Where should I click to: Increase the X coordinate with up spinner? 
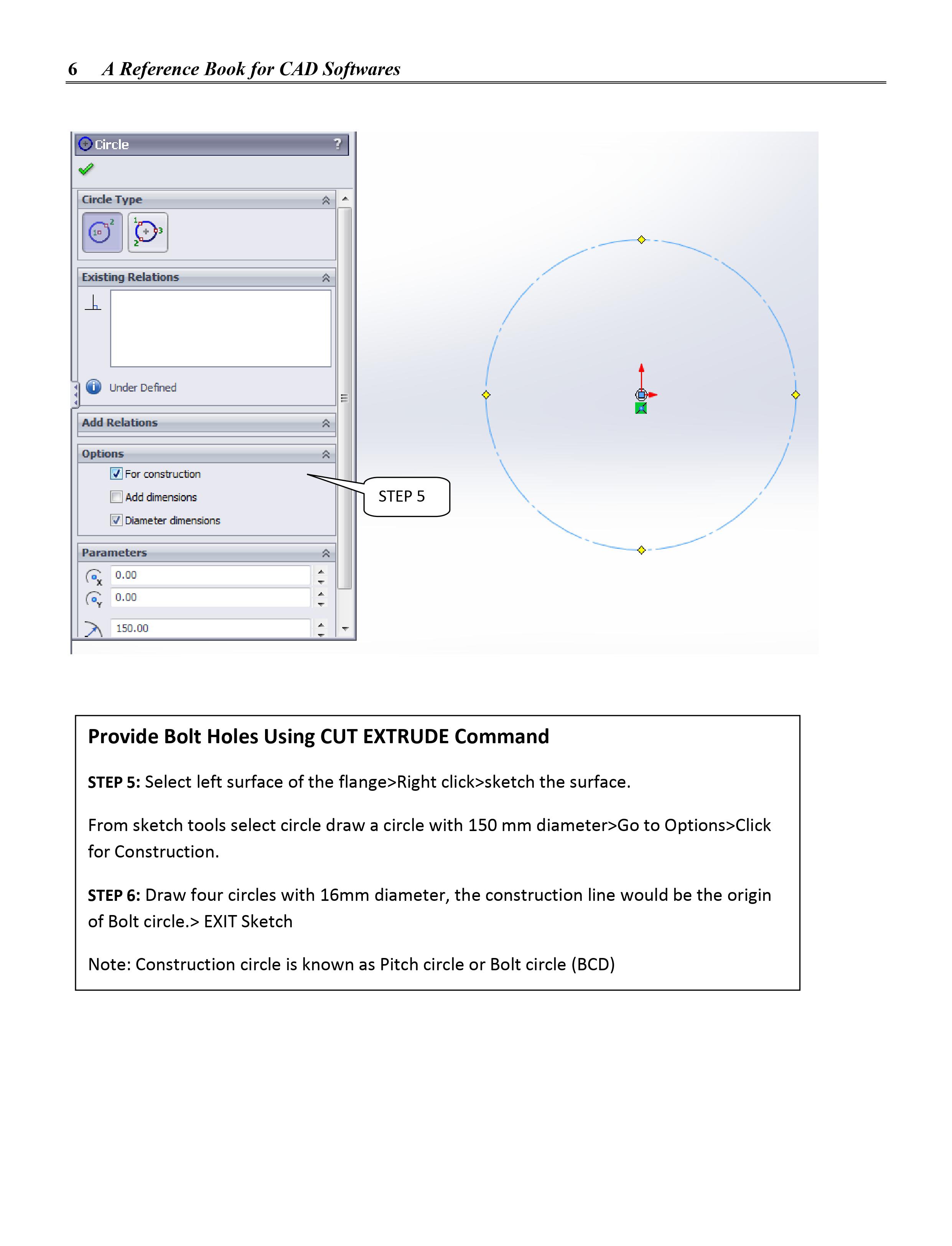[321, 571]
